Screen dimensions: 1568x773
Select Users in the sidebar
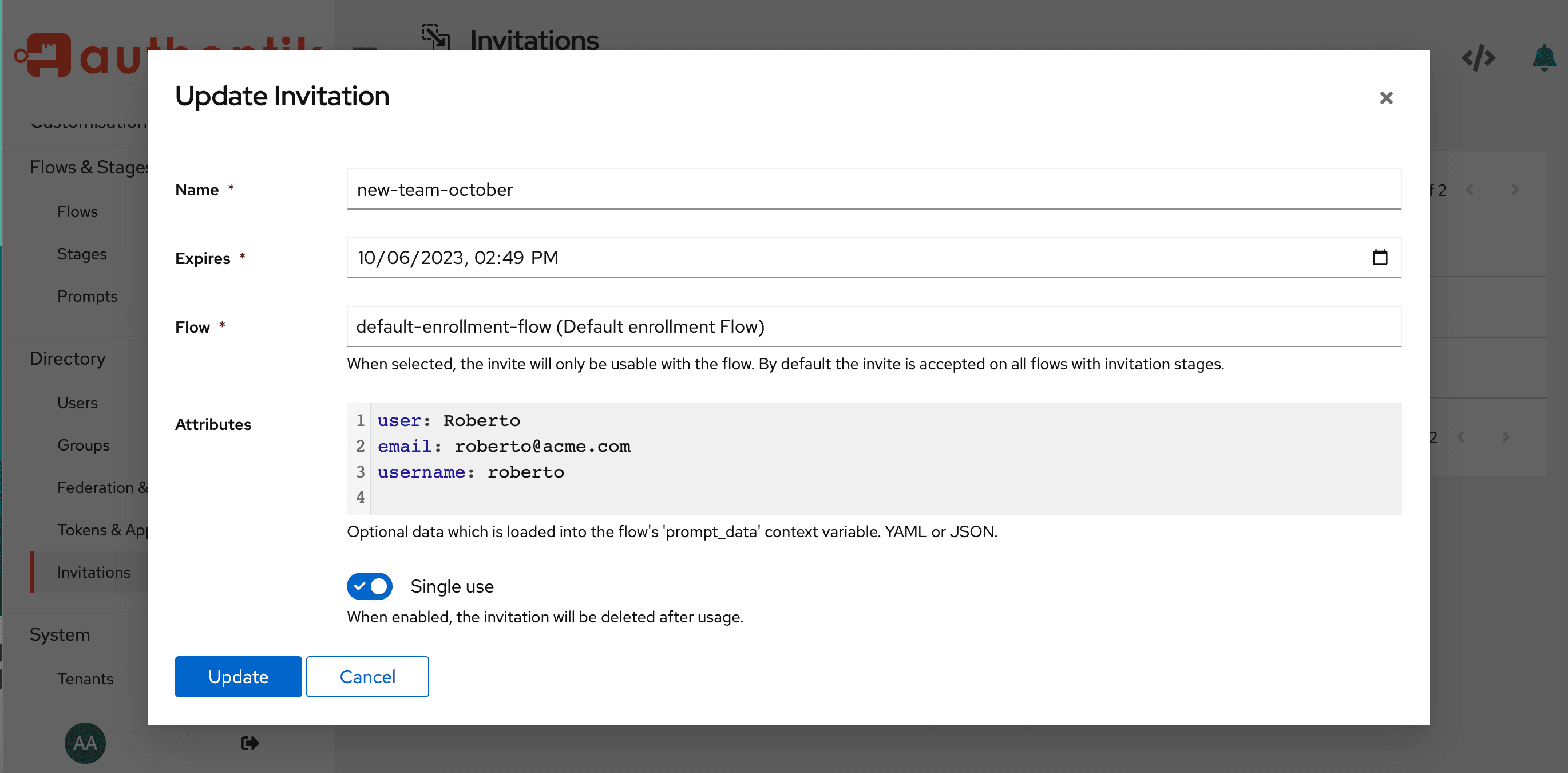77,402
